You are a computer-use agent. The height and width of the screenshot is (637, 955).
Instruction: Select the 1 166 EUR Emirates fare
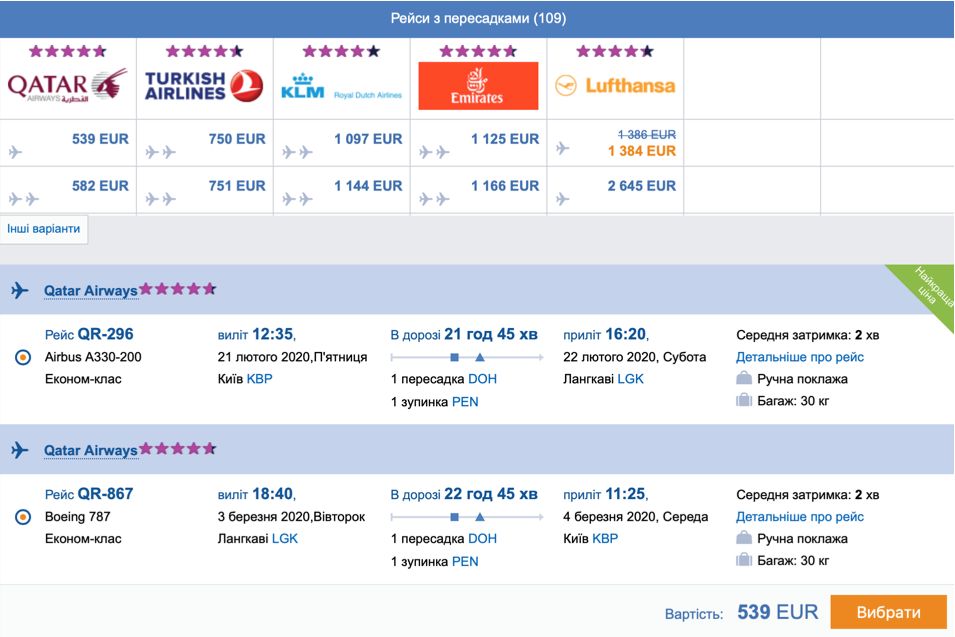pyautogui.click(x=505, y=186)
